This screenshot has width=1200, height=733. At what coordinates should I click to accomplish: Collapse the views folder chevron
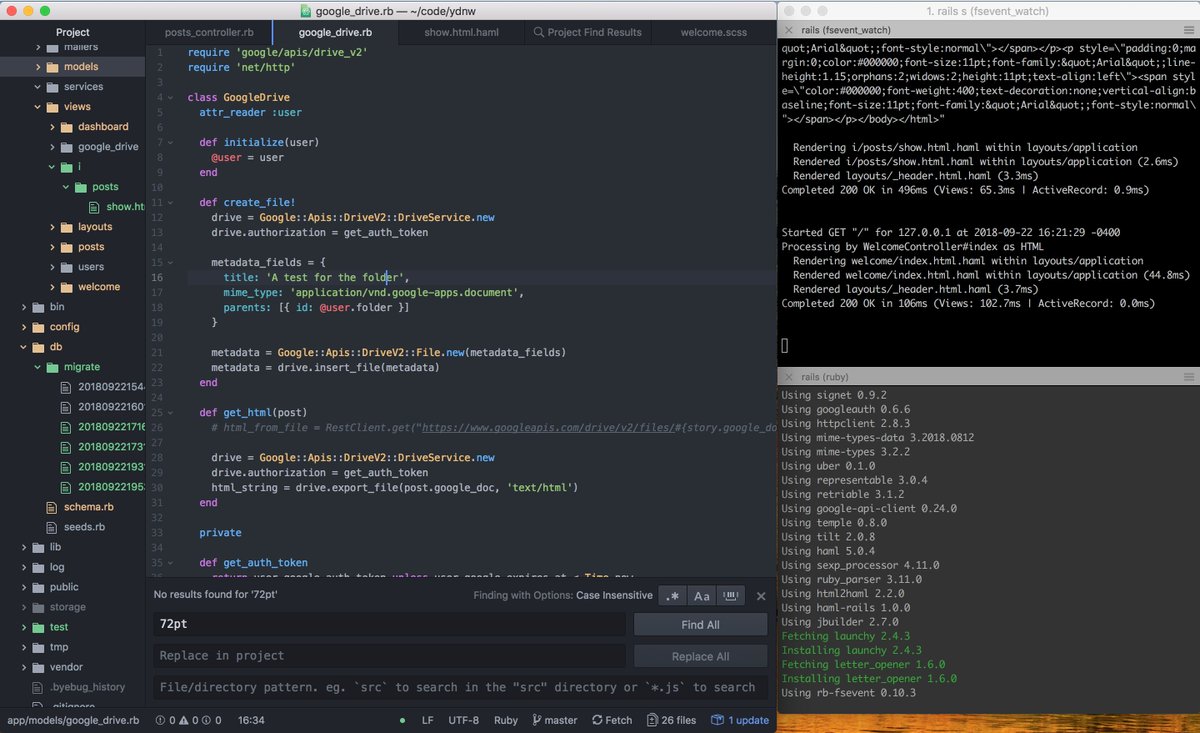pos(38,107)
